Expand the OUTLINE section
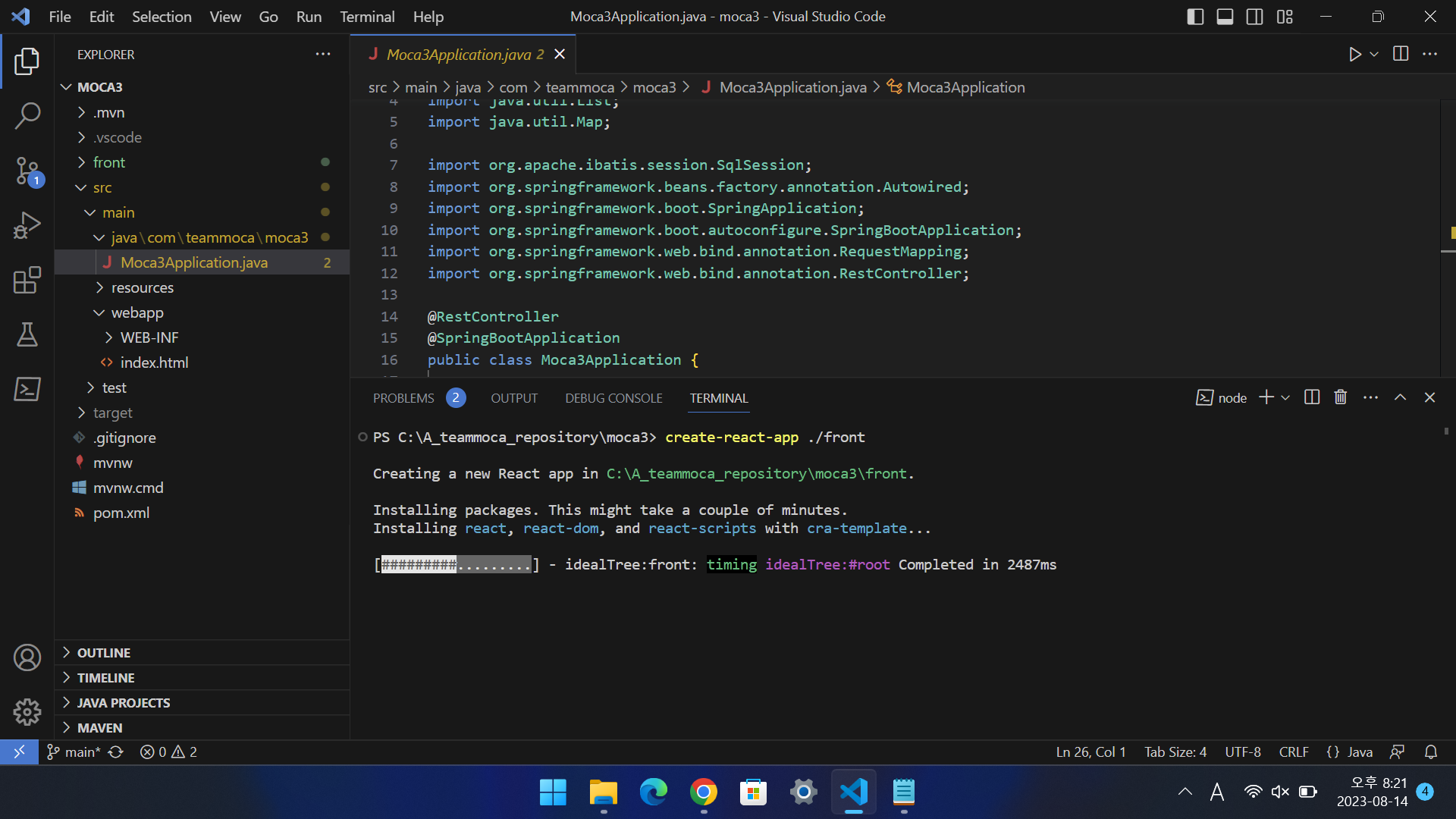This screenshot has height=819, width=1456. tap(104, 652)
